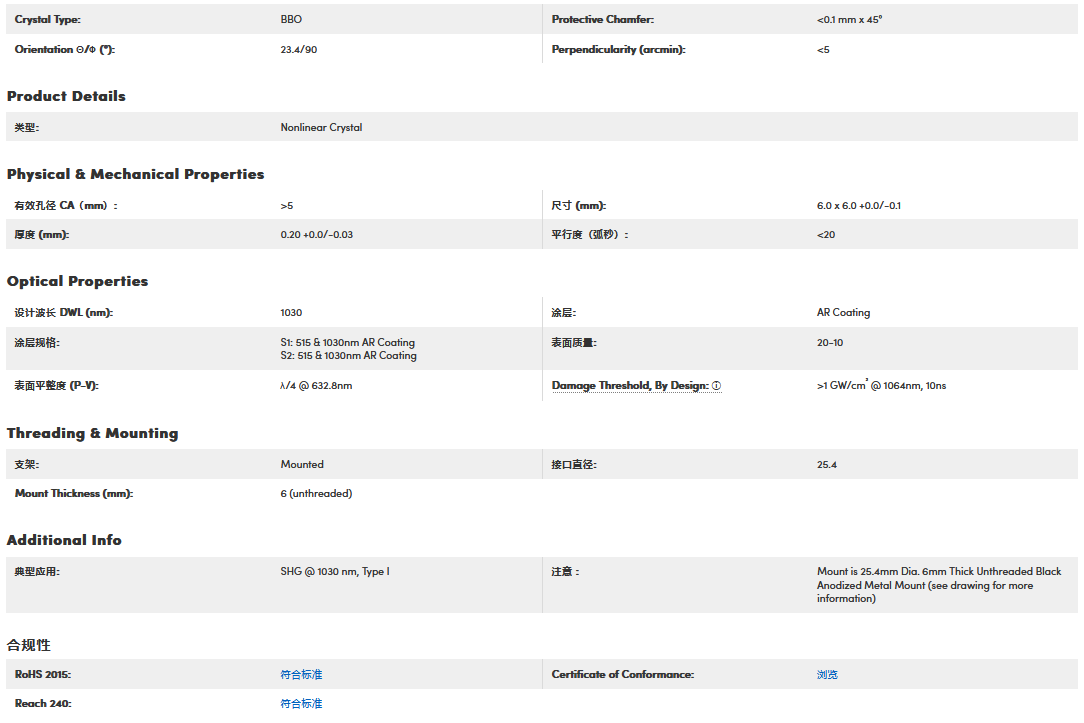Click the 23.4/90 orientation value

pyautogui.click(x=298, y=50)
